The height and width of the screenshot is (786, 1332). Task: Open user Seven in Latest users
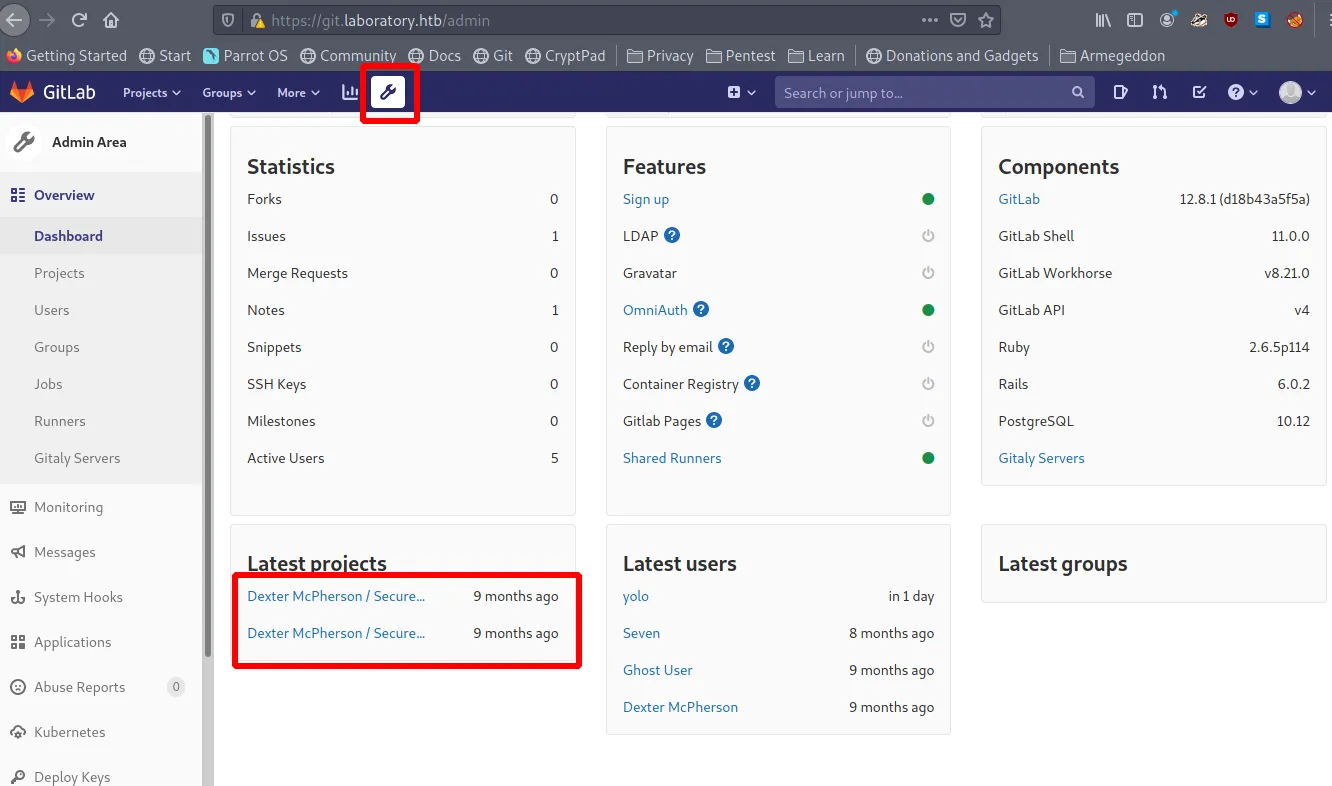641,633
